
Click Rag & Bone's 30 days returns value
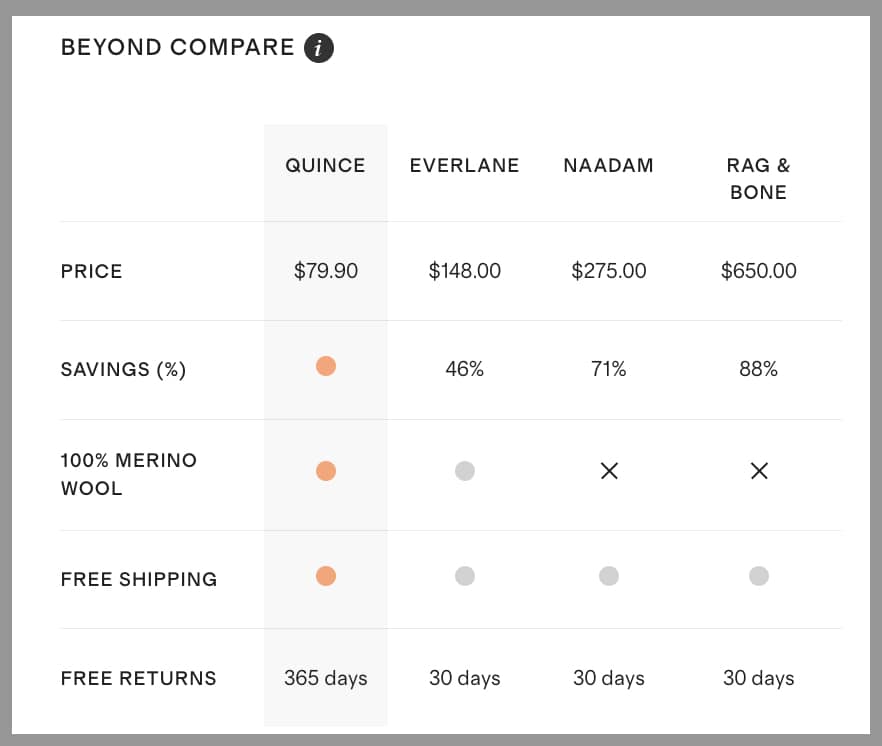759,678
